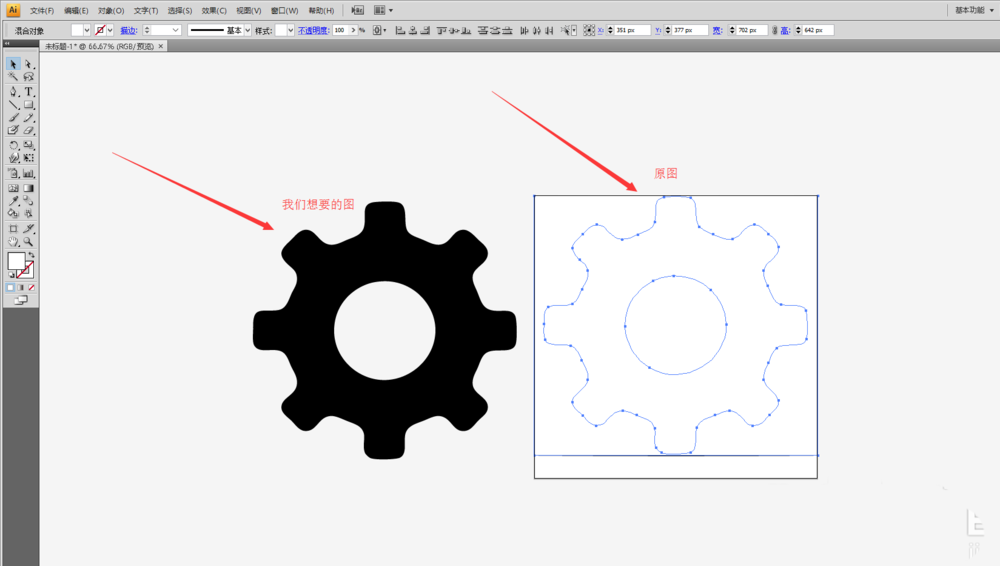
Task: Select the Direct Selection tool
Action: click(x=29, y=64)
